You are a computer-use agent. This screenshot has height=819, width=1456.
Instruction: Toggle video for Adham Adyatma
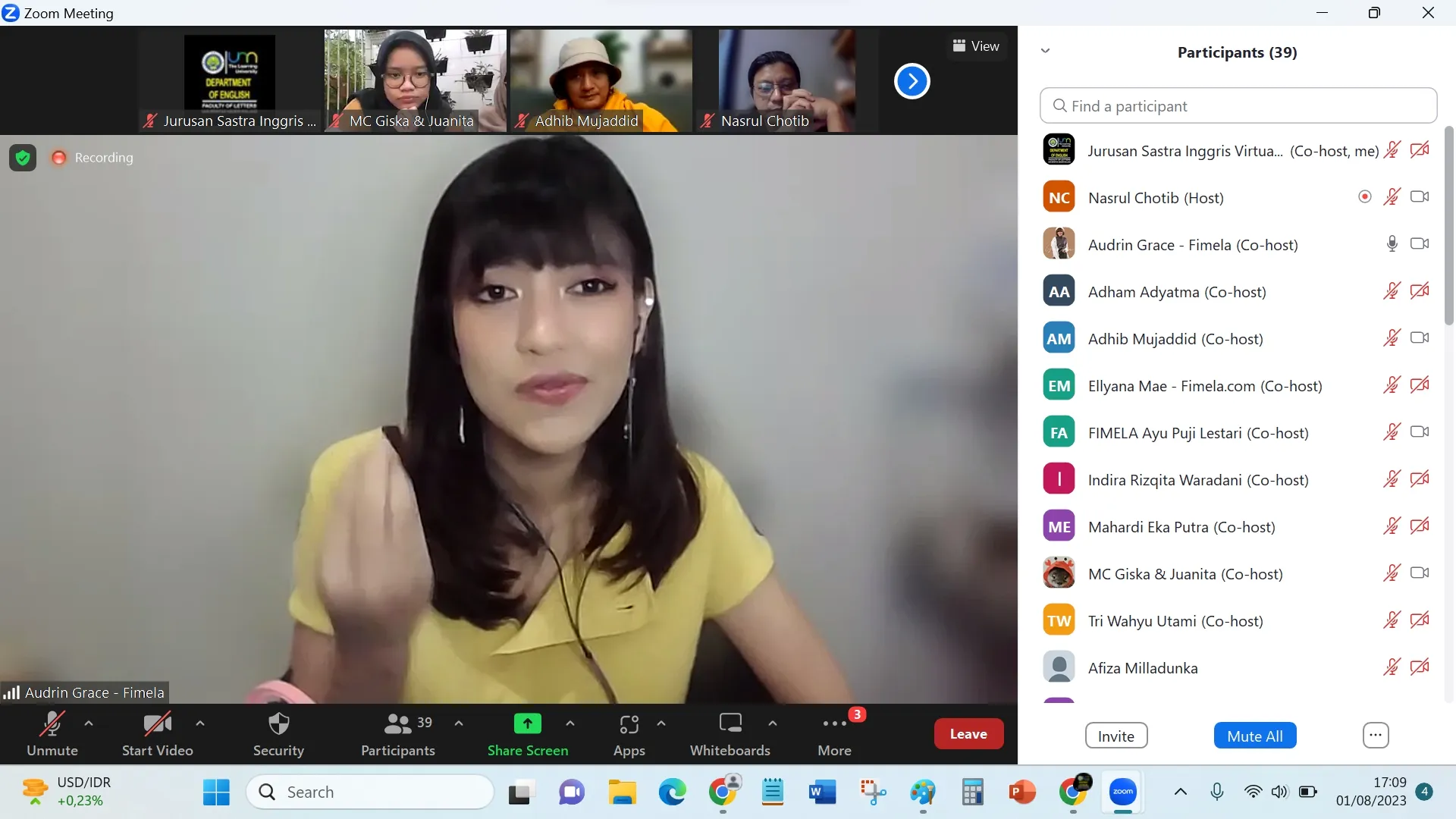click(x=1420, y=291)
